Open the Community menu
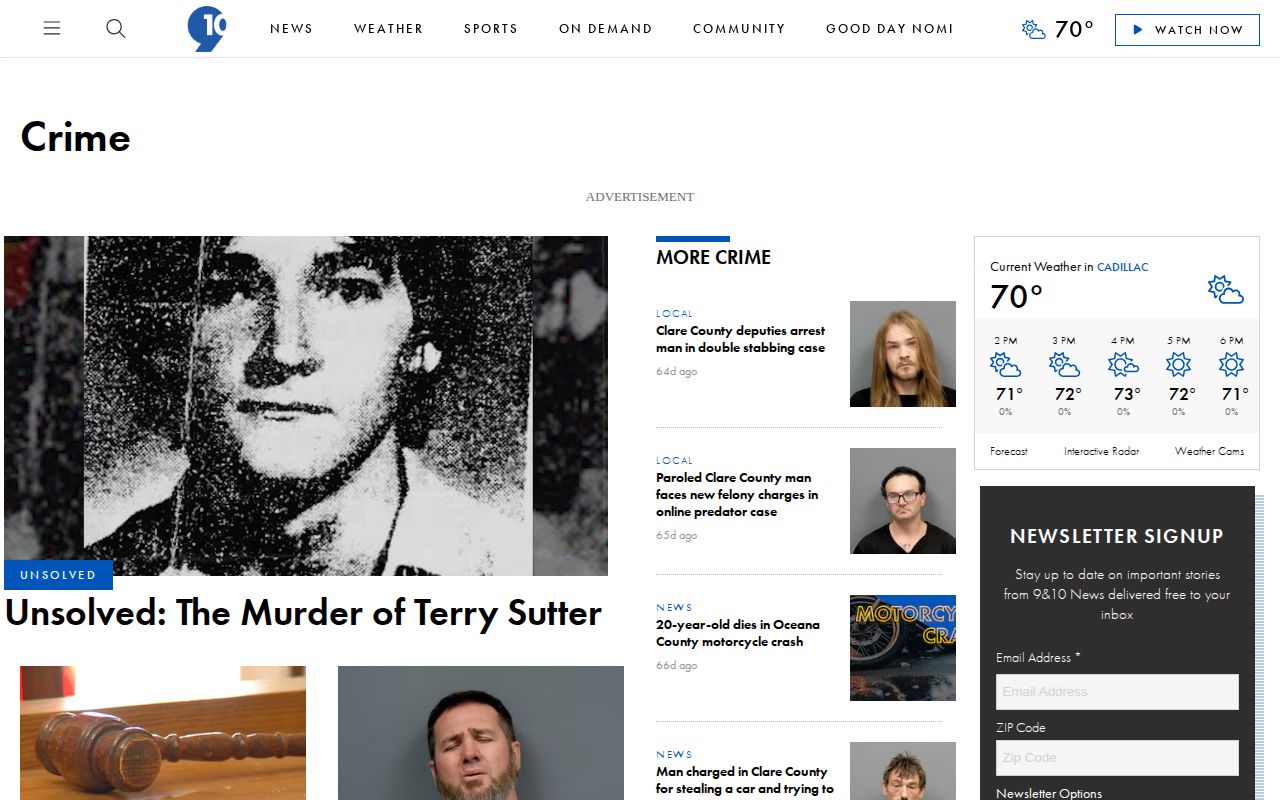Viewport: 1280px width, 800px height. [x=739, y=29]
